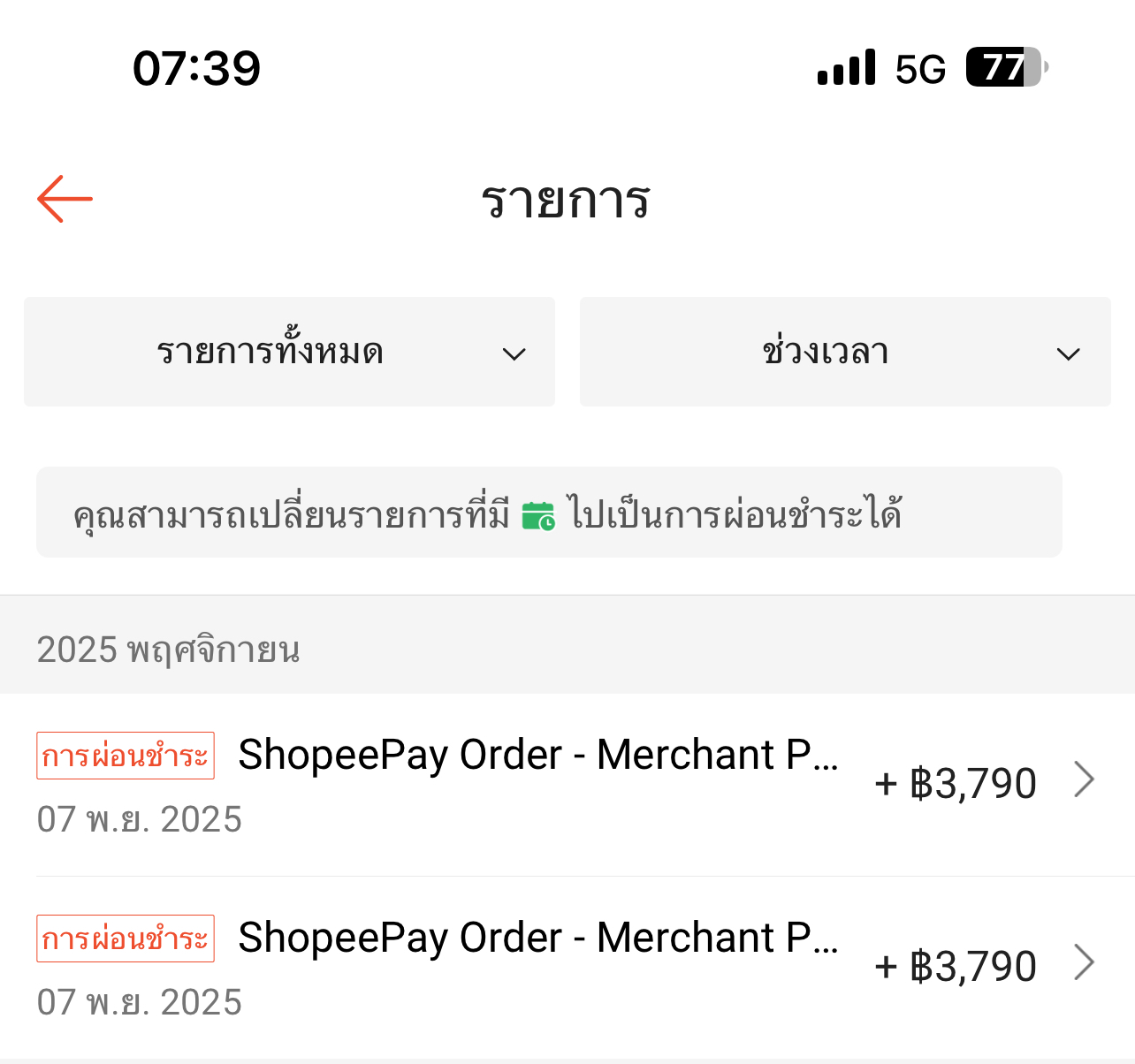1135x1064 pixels.
Task: Click the chevron beside ช่วงเวลา
Action: coord(1069,354)
